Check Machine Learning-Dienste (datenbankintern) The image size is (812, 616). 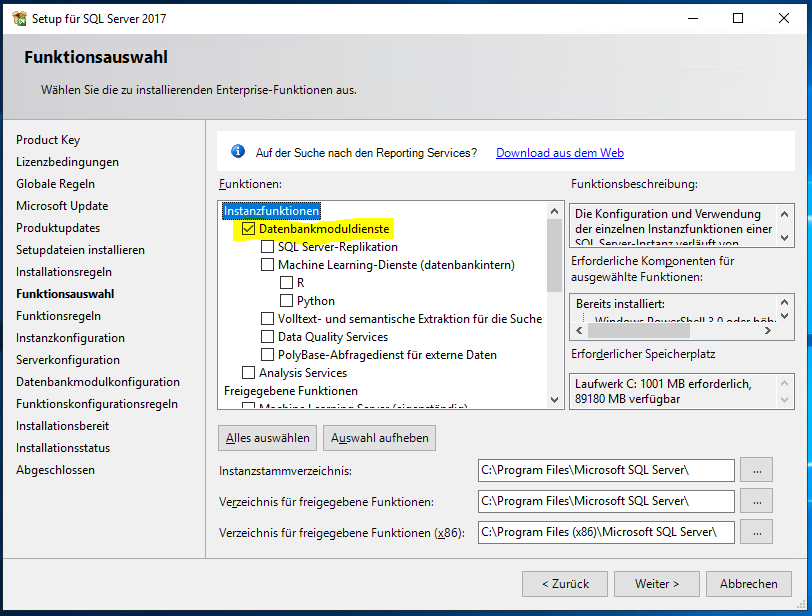pos(267,265)
